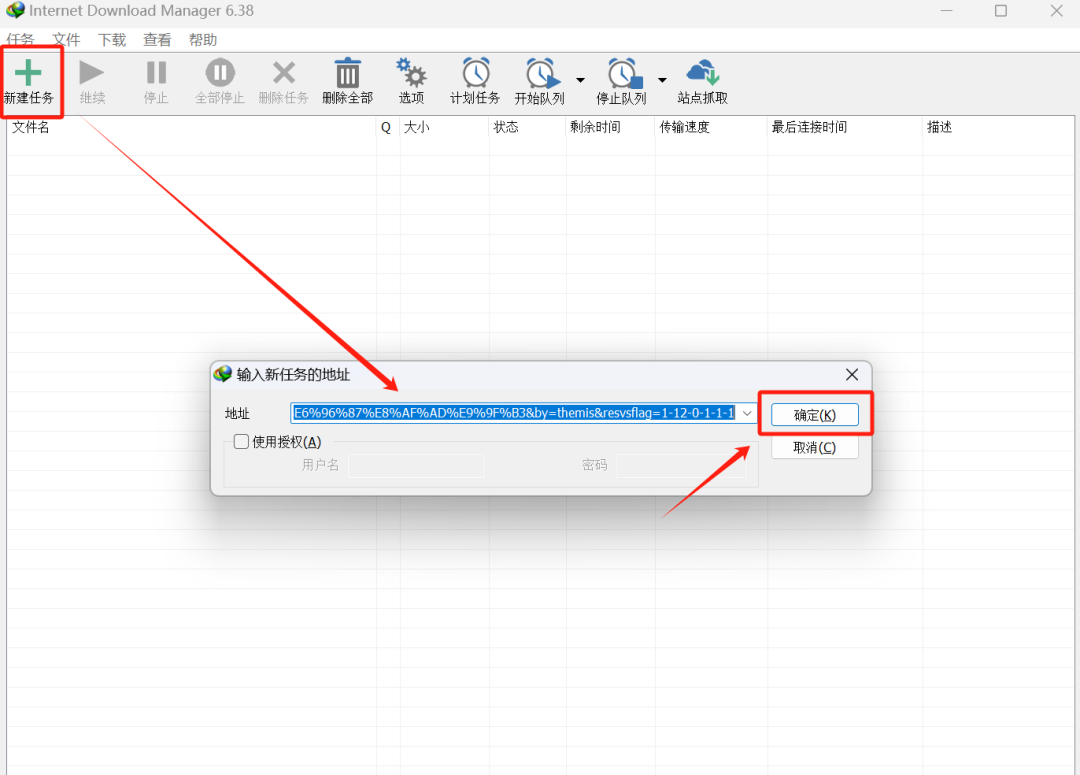Click the 停止队列 clock icon

pyautogui.click(x=625, y=74)
